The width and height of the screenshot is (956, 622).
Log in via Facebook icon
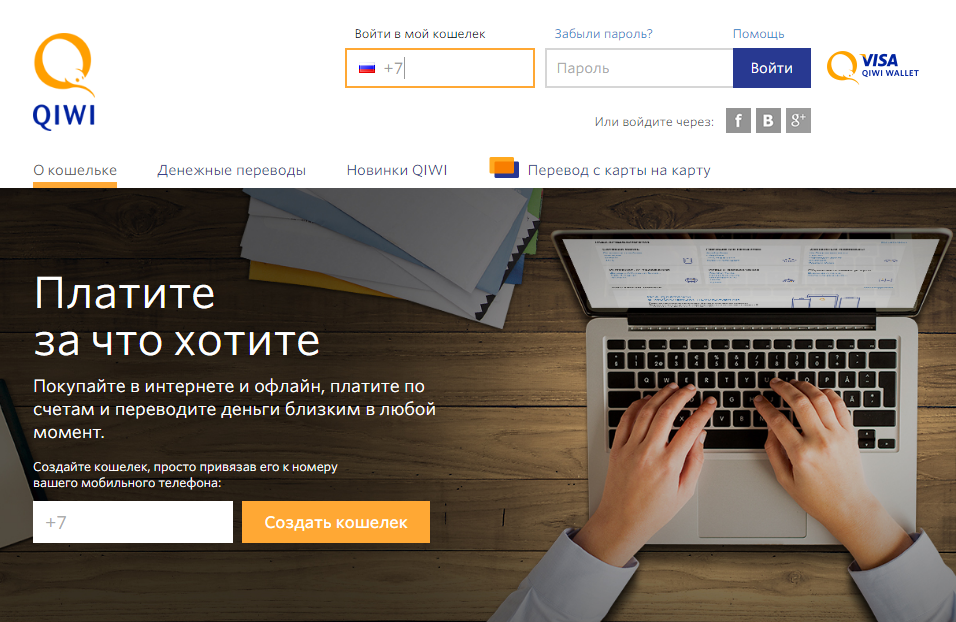(738, 121)
